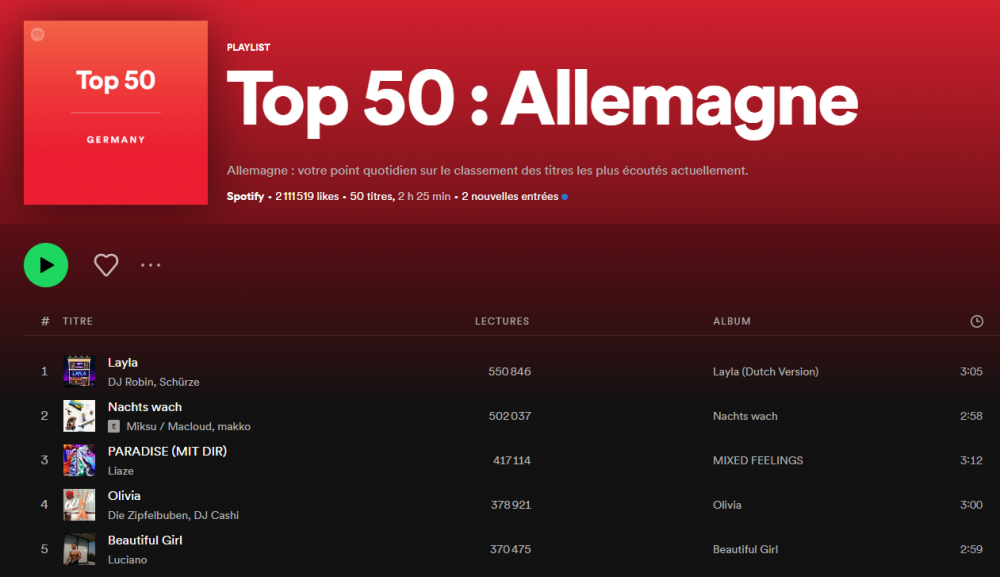Click the Nachts wach track cover thumbnail
Viewport: 1000px width, 577px height.
pyautogui.click(x=79, y=416)
